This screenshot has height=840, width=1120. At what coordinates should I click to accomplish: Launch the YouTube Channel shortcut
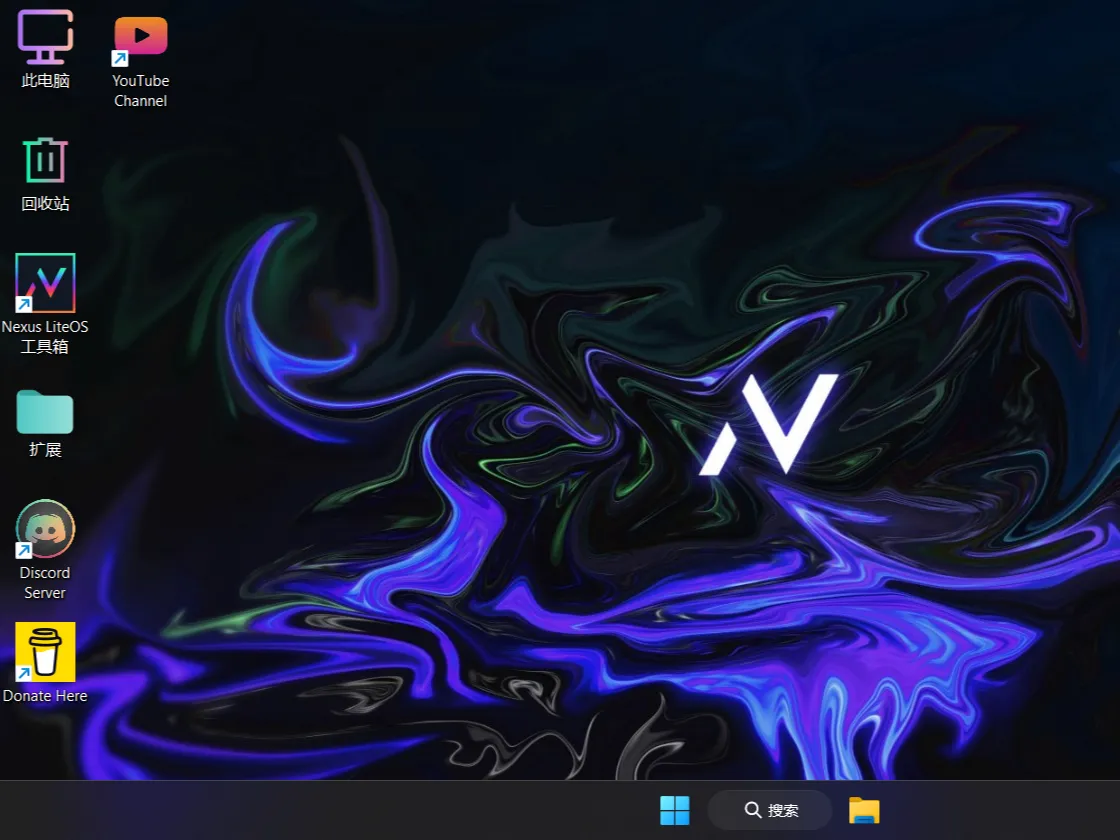click(x=140, y=38)
